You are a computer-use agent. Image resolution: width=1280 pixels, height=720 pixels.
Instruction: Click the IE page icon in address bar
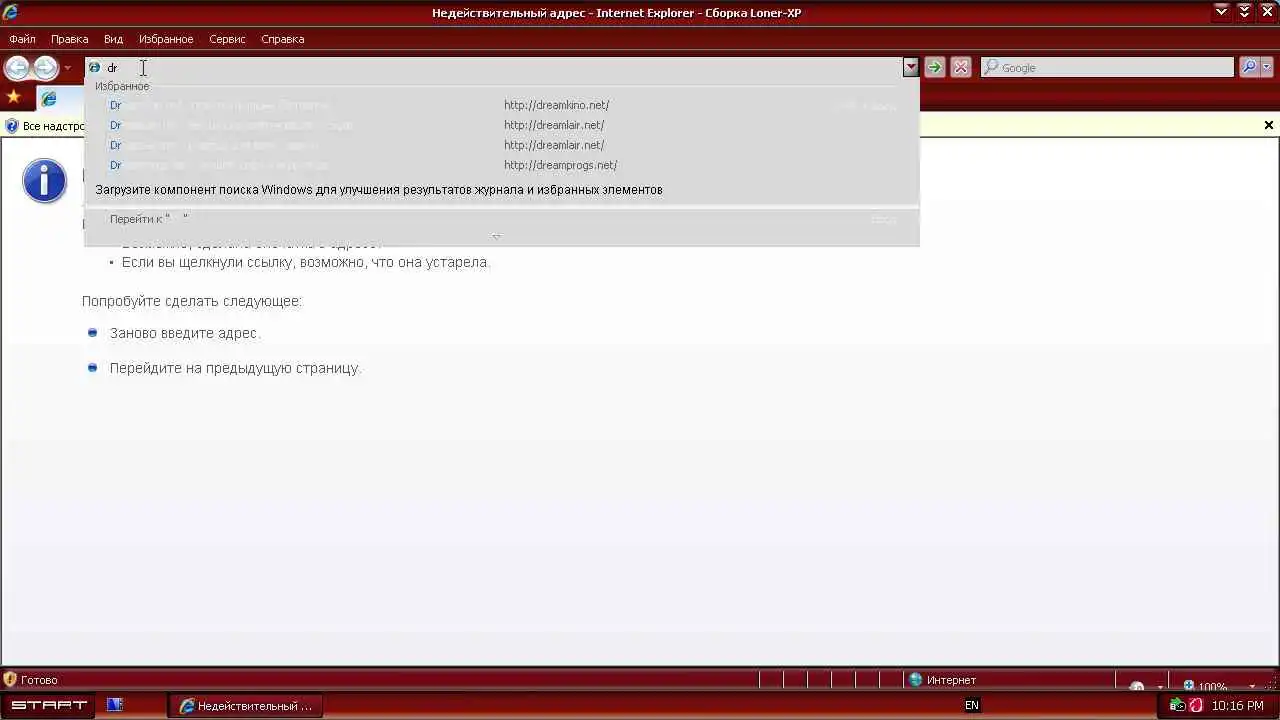point(94,67)
